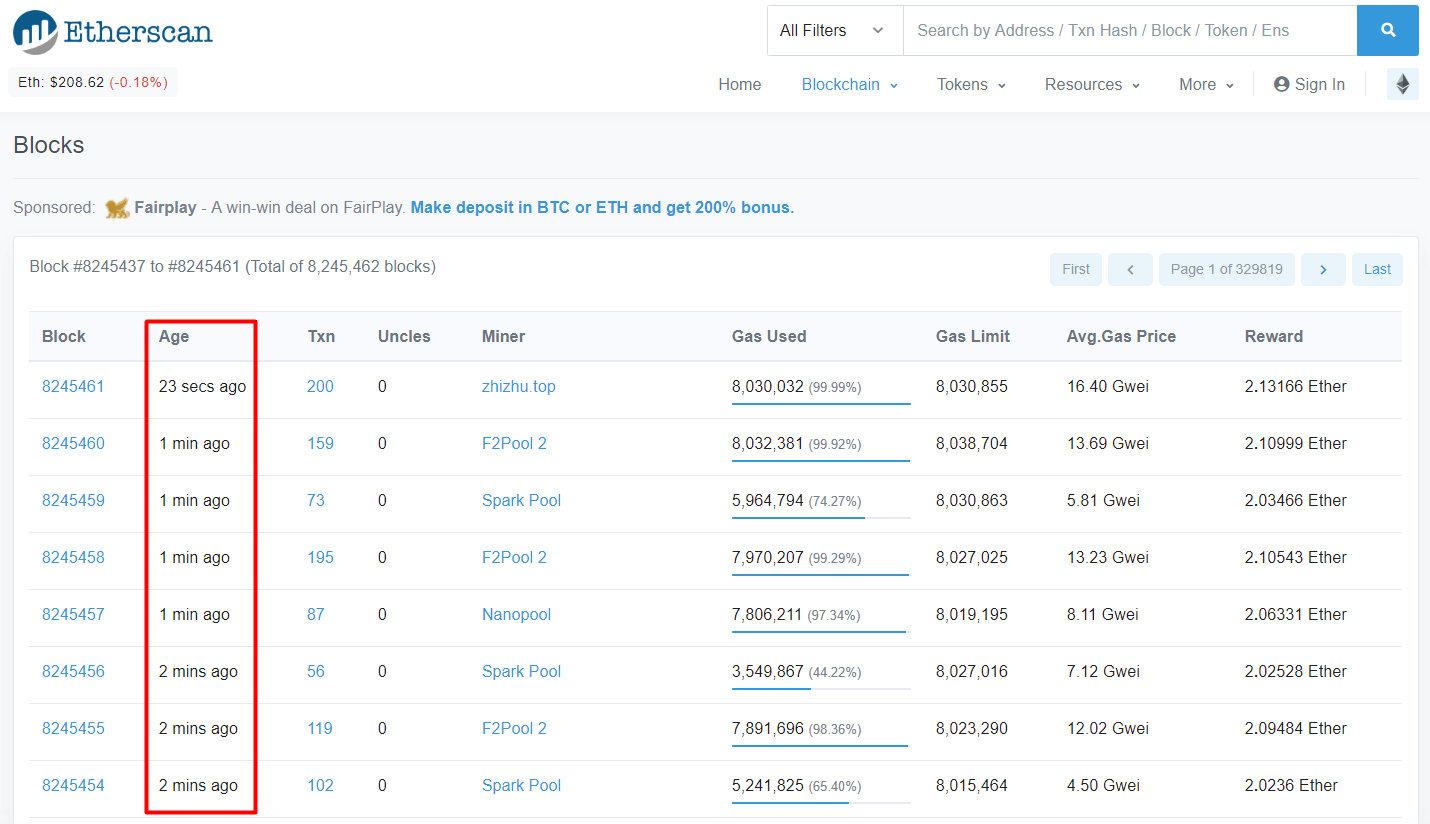Go to next page arrow
This screenshot has width=1430, height=824.
1323,269
